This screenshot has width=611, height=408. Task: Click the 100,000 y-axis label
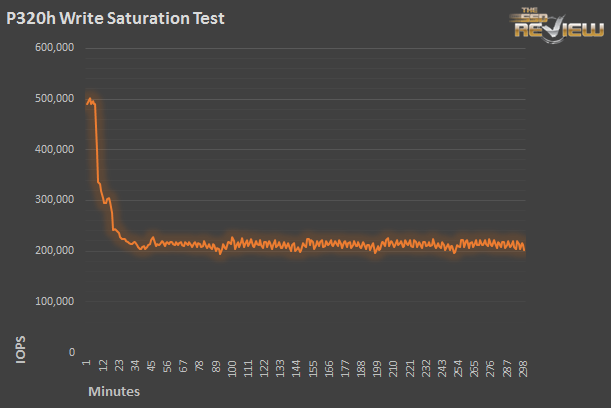tap(55, 301)
